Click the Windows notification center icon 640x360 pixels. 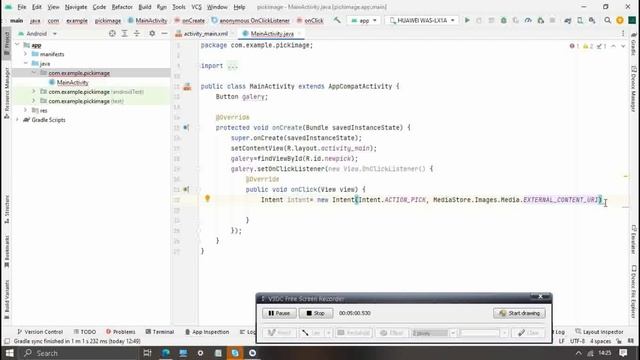tap(623, 353)
